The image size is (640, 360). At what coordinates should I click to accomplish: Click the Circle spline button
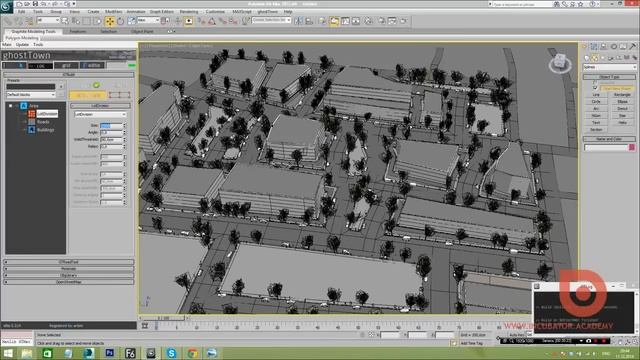pos(596,102)
